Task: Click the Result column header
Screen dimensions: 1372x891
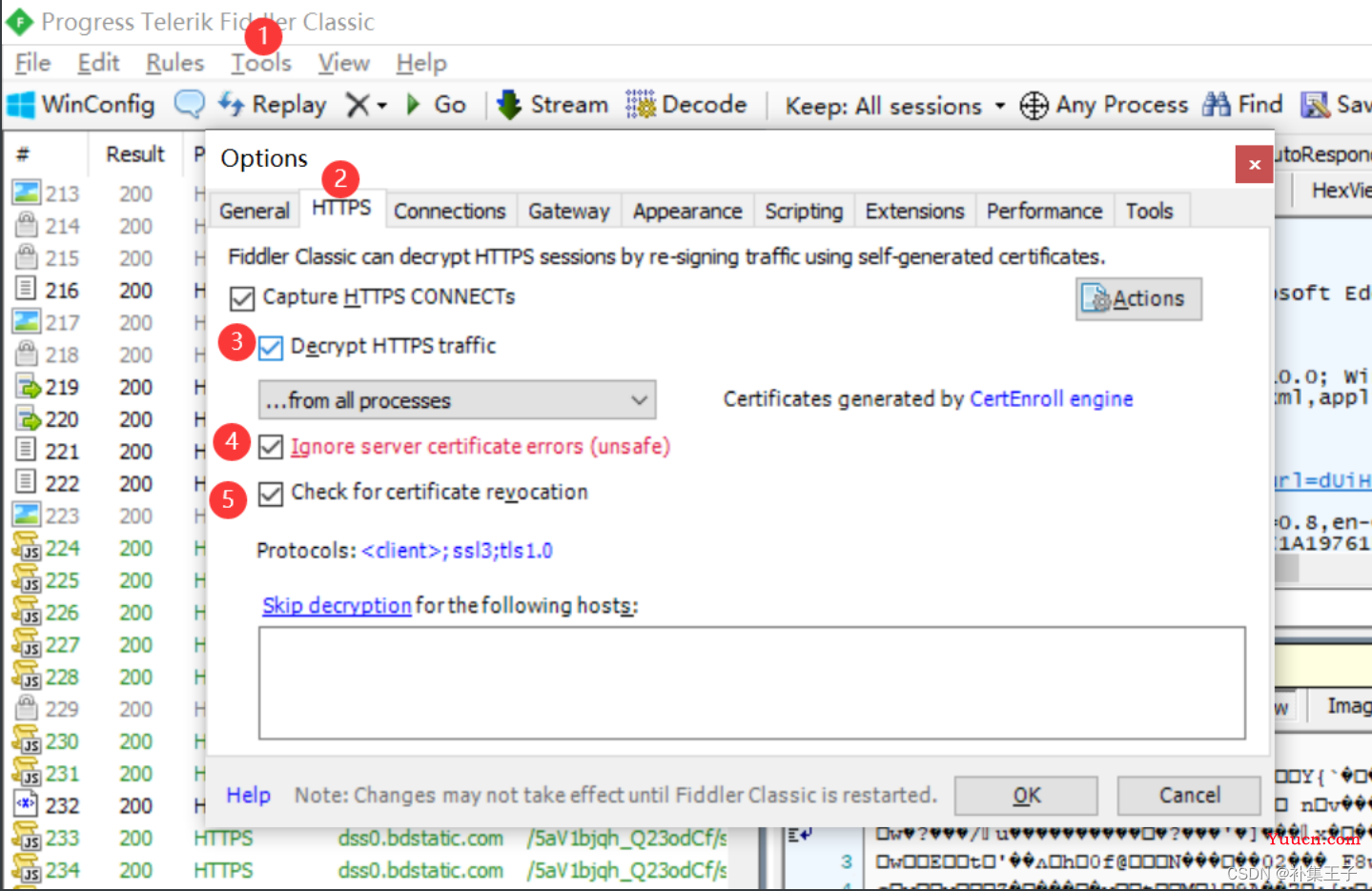Action: pyautogui.click(x=134, y=153)
